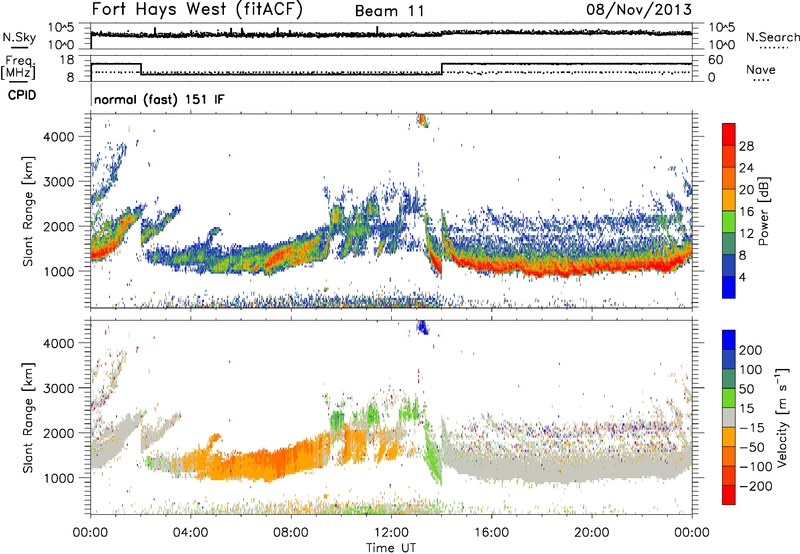Click the 'Power [dB]' colorbar label
800x554 pixels.
[764, 211]
